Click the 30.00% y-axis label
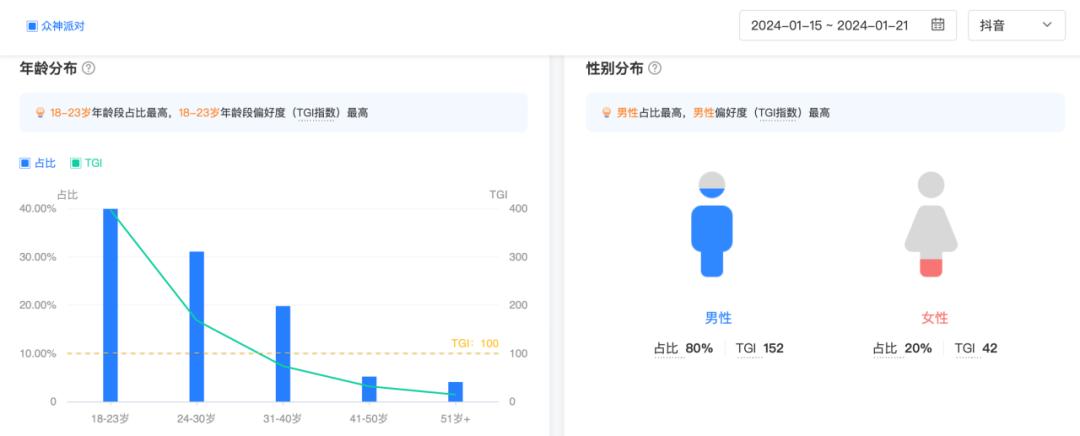The height and width of the screenshot is (436, 1080). pyautogui.click(x=39, y=257)
